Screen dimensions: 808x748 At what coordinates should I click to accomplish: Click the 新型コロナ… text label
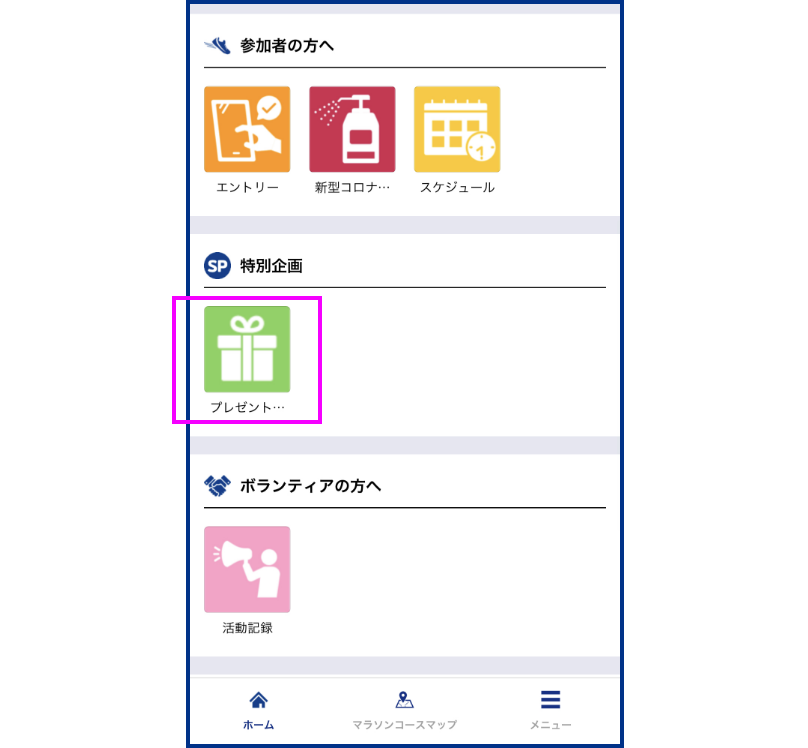pyautogui.click(x=352, y=188)
